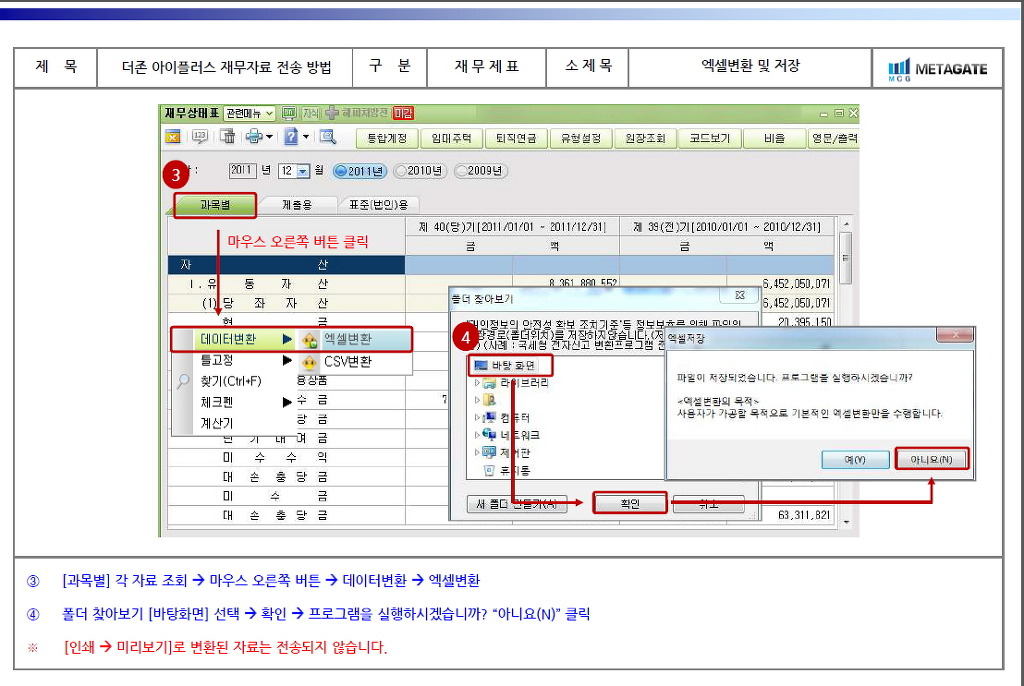
Task: Click 예(Y) in the 엑셀저장 dialog
Action: coord(855,459)
